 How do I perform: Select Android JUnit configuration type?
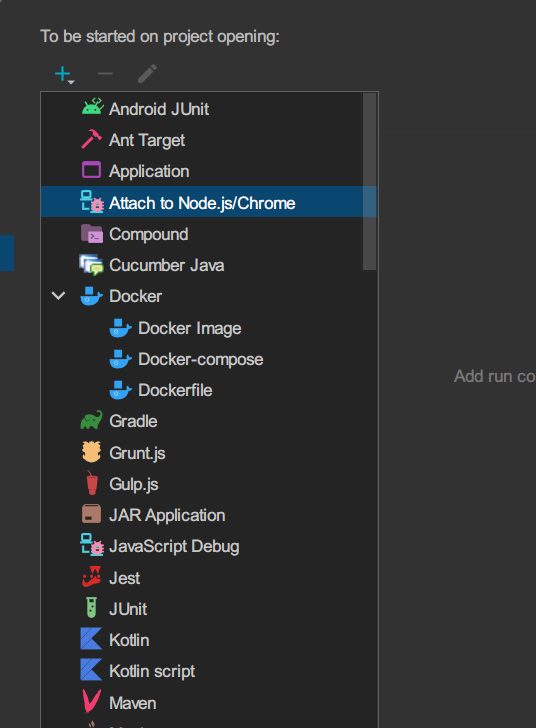[159, 110]
